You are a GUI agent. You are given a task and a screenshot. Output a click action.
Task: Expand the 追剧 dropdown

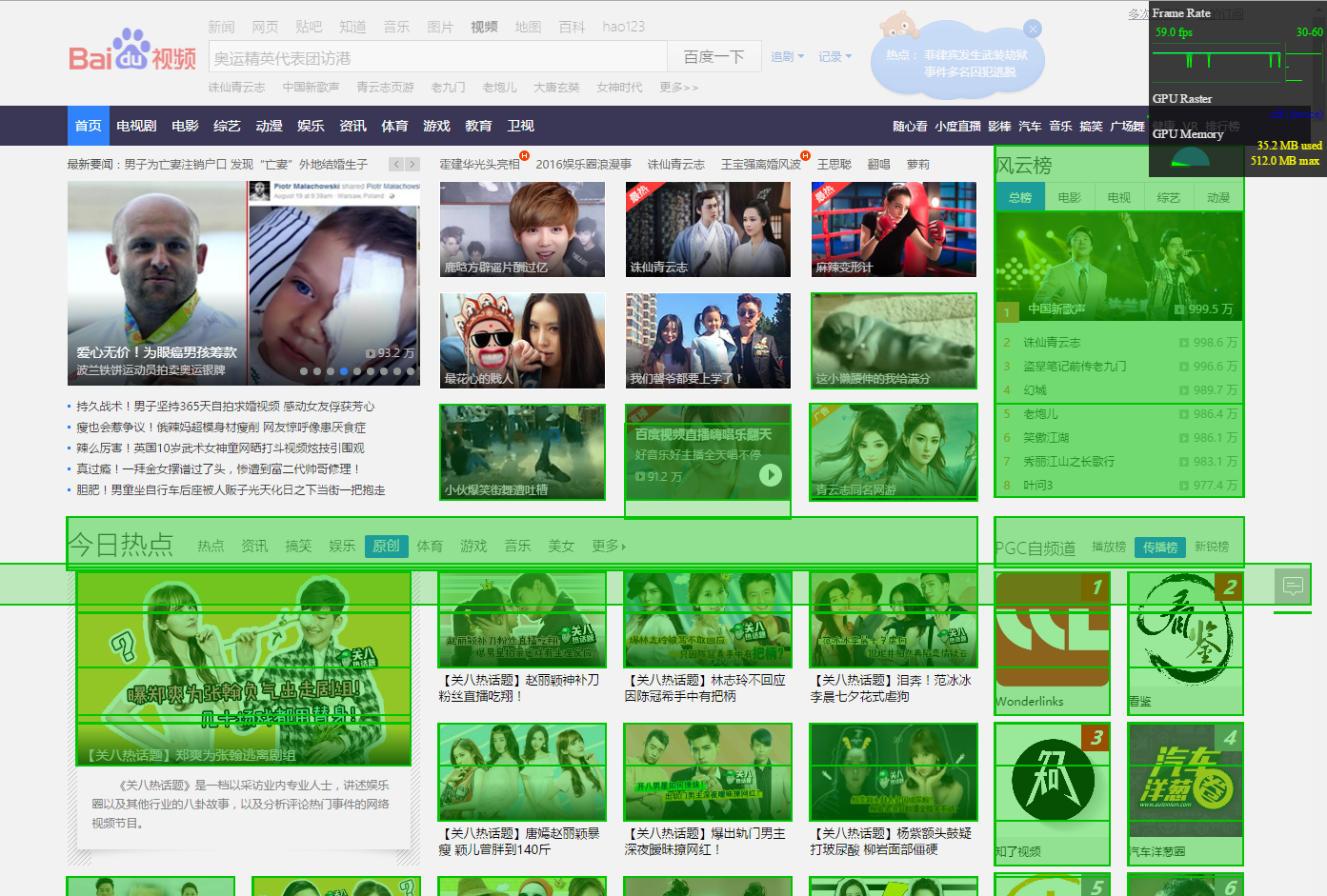787,57
